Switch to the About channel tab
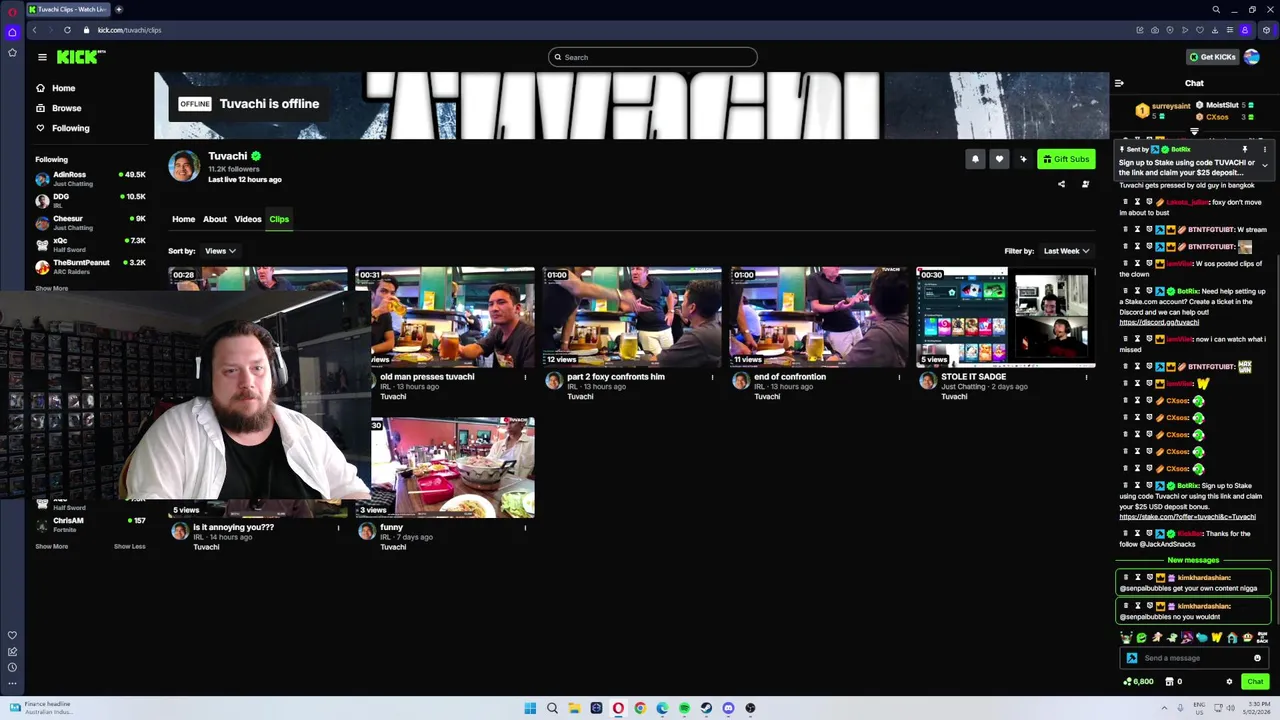Image resolution: width=1280 pixels, height=720 pixels. point(215,219)
